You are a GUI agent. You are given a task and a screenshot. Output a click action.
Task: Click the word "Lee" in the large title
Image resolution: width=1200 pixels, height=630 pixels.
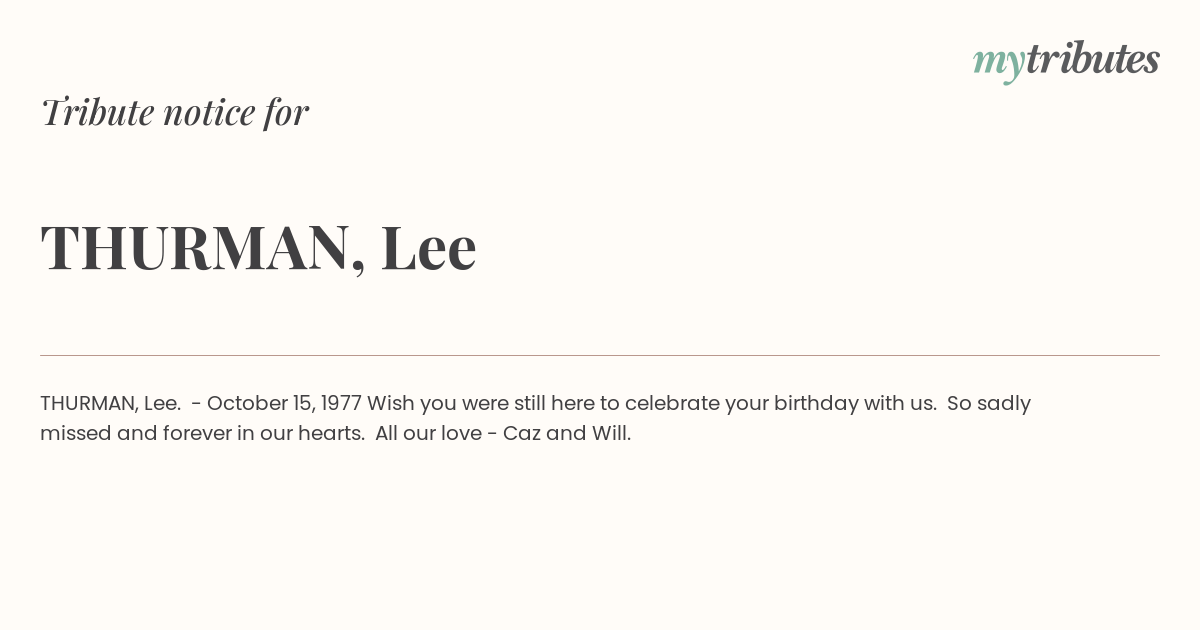click(428, 247)
